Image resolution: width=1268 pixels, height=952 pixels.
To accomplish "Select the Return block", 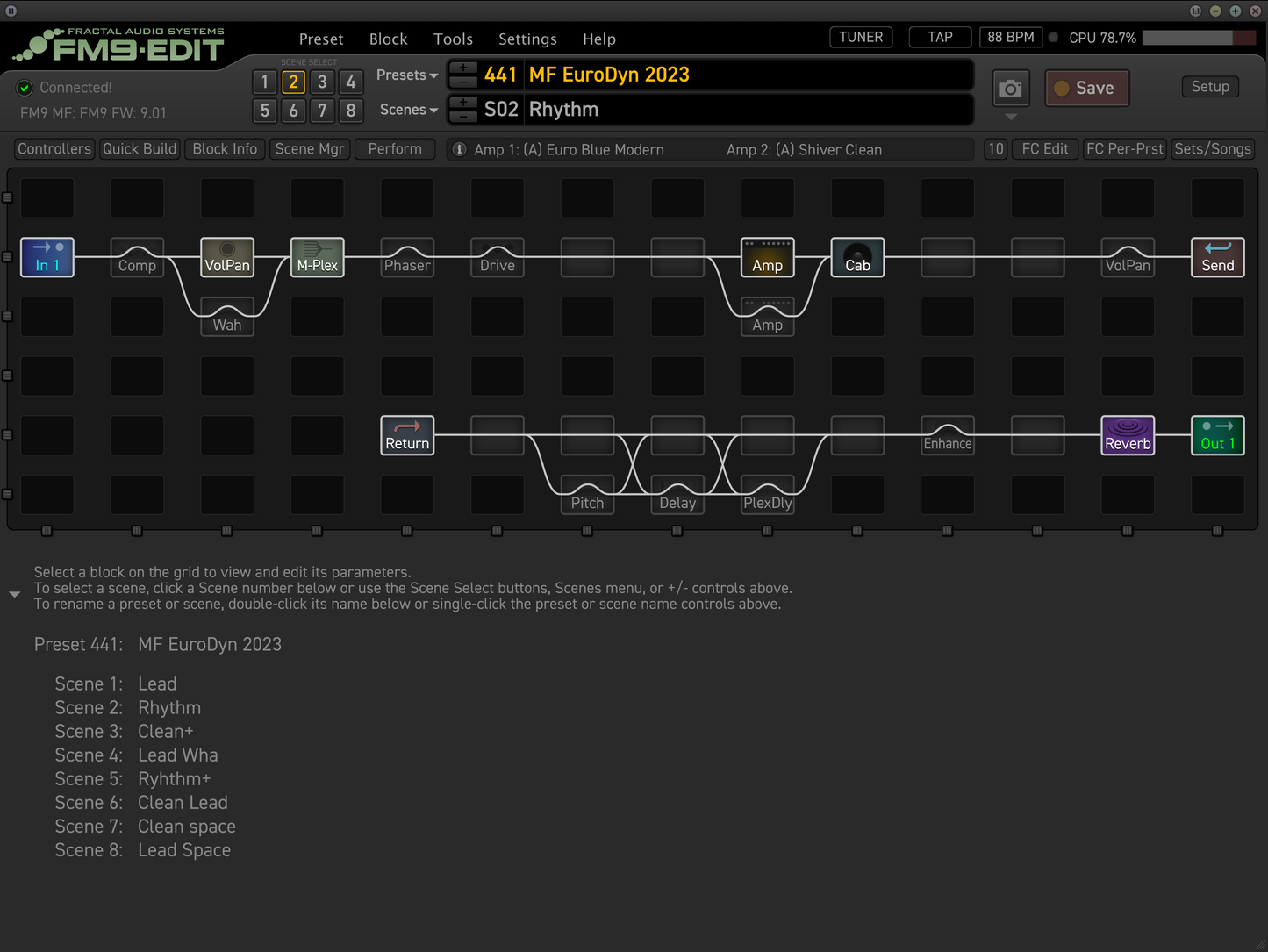I will (407, 435).
